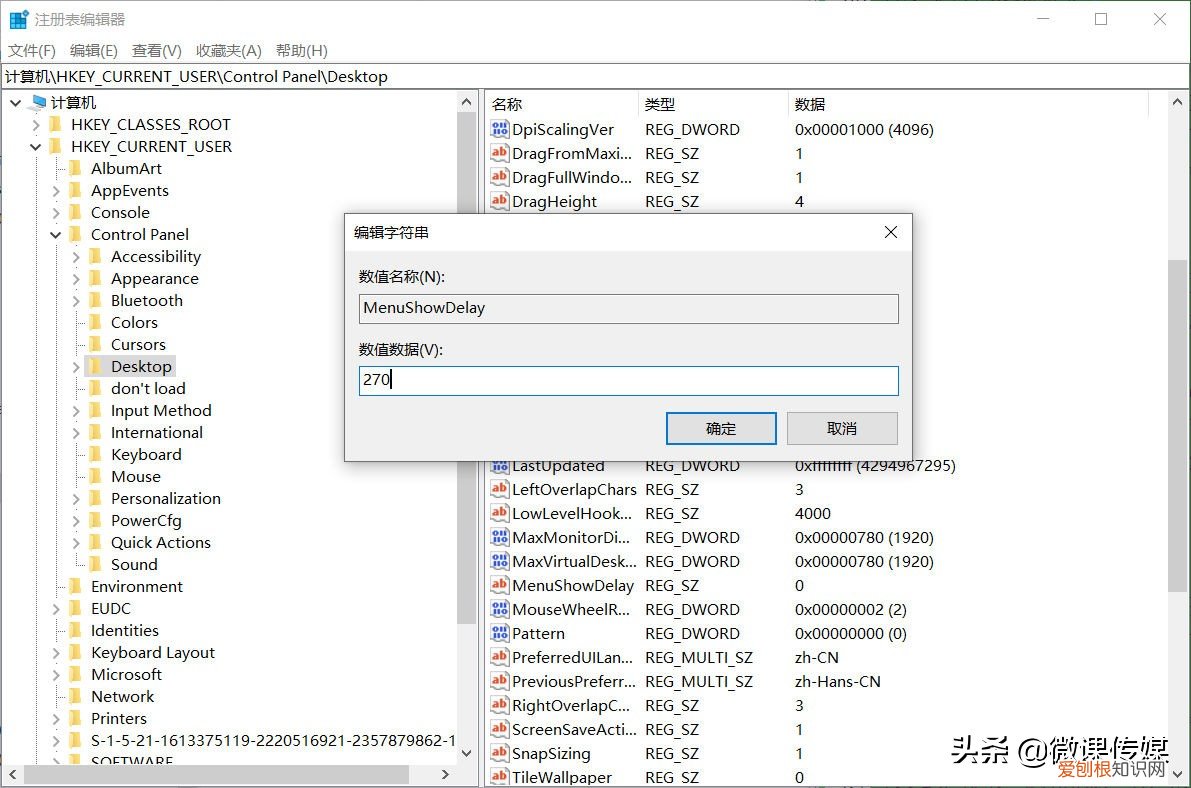Collapse the Control Panel tree node
Image resolution: width=1191 pixels, height=788 pixels.
tap(56, 235)
